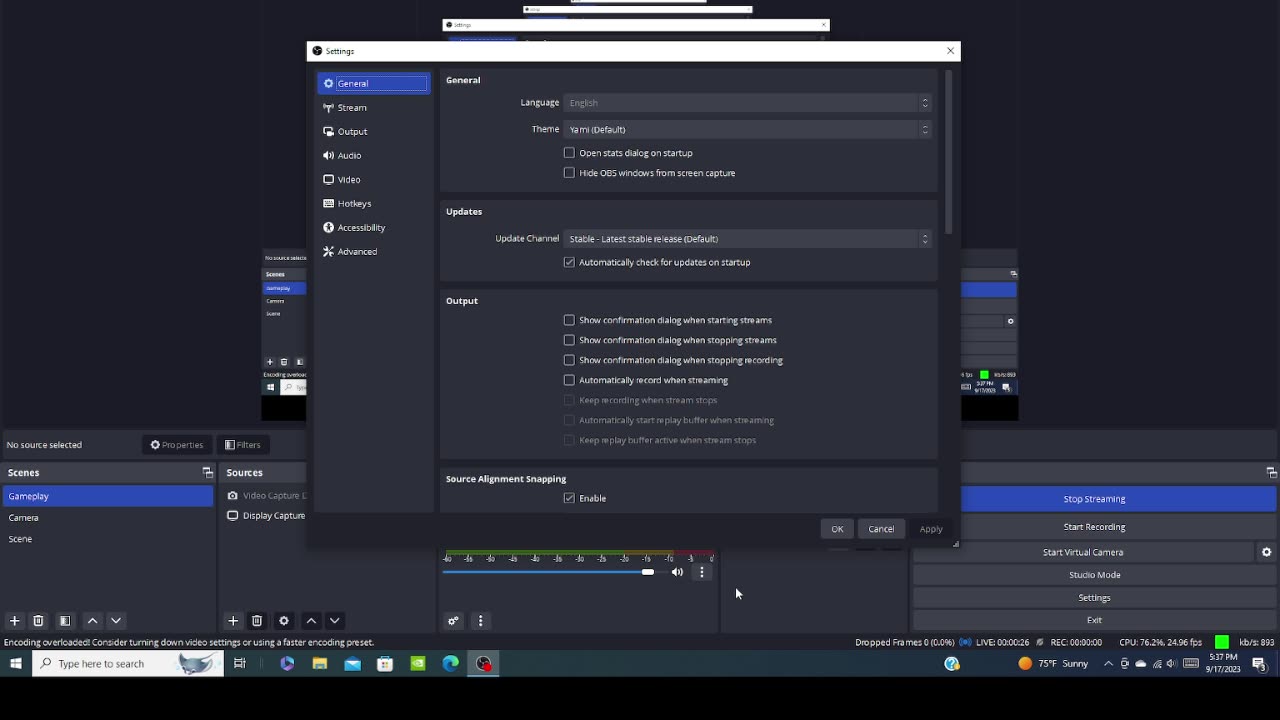Open notification center icon in the system tray
Screen dimensions: 1280x720
[x=1259, y=663]
